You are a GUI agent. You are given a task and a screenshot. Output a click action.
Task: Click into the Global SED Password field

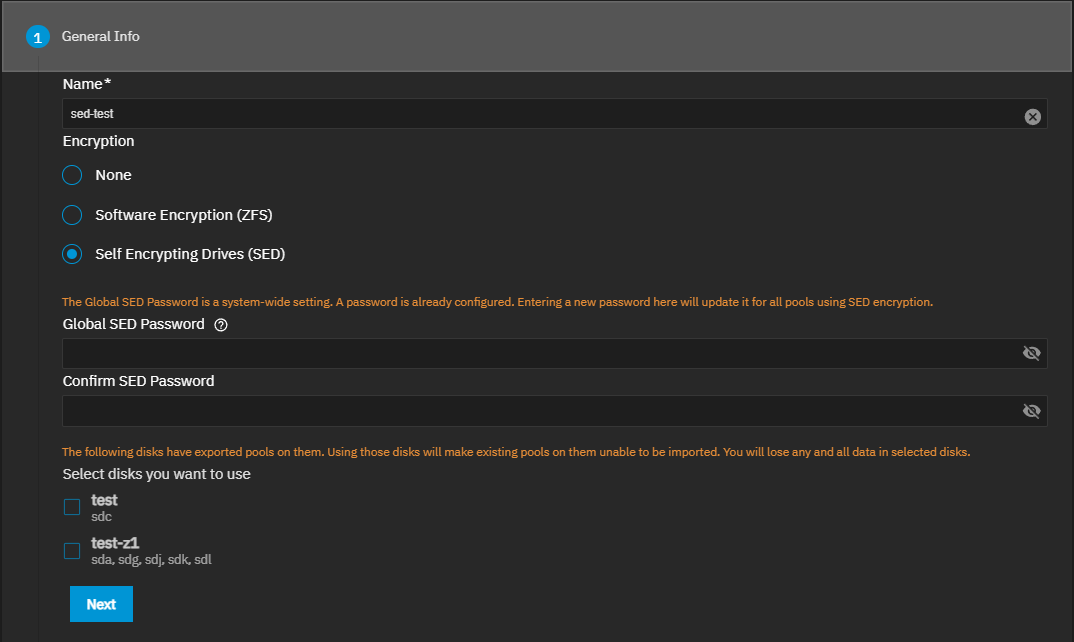(540, 353)
